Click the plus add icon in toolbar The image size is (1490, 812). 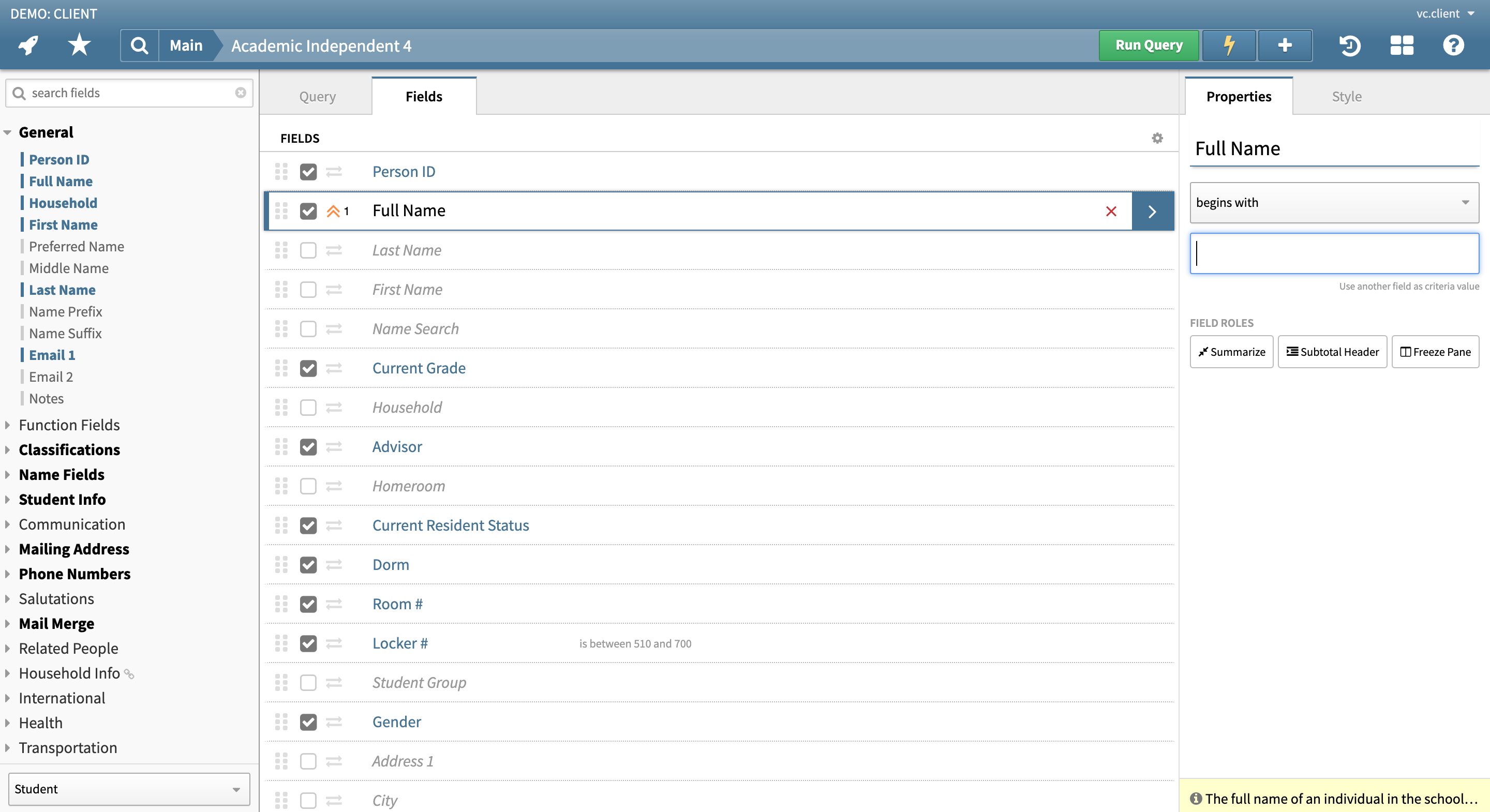coord(1285,45)
